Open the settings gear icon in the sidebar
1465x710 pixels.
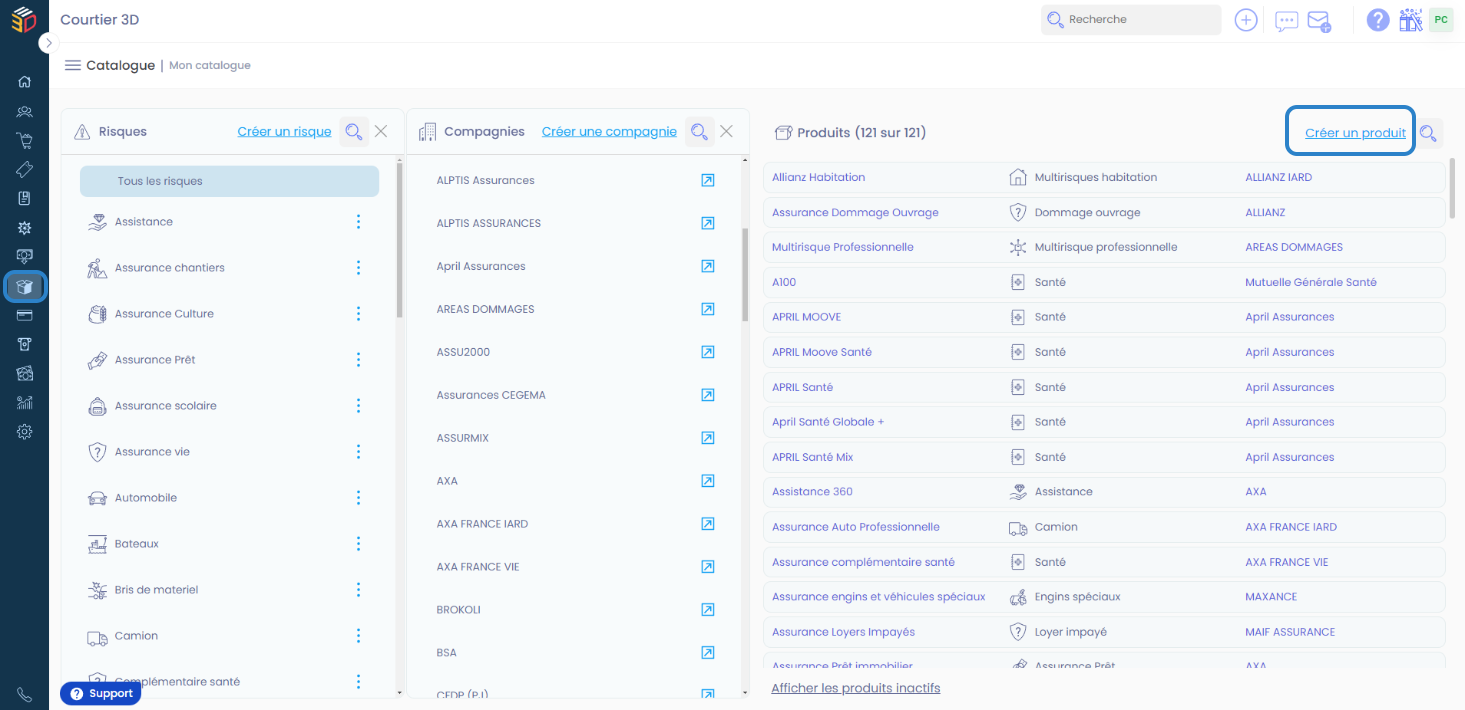24,432
